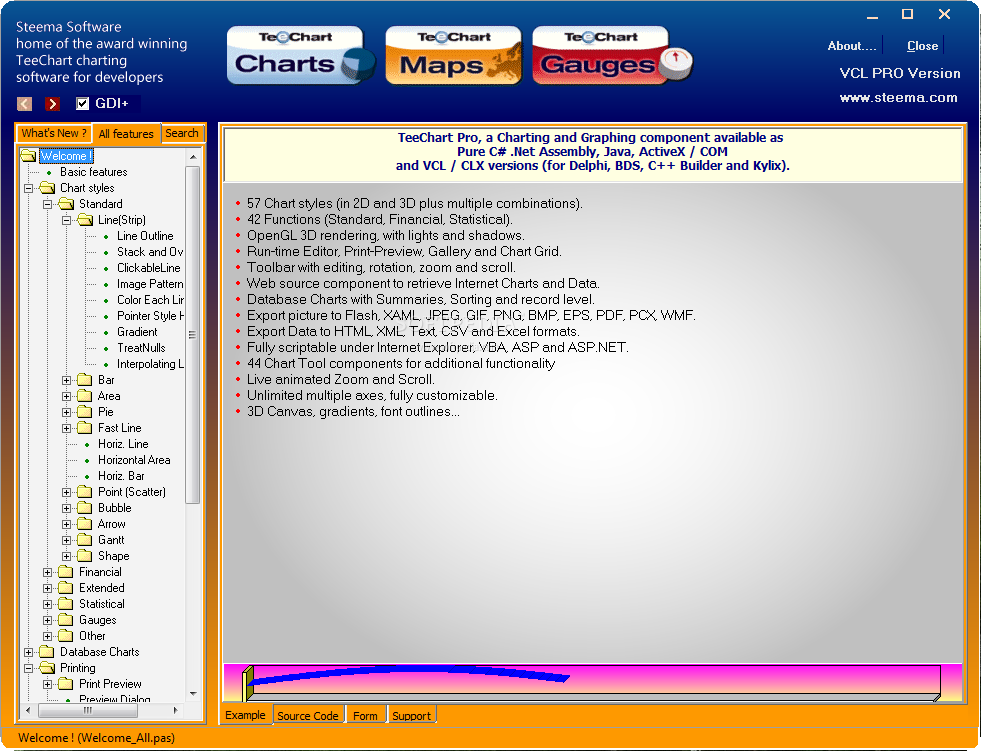Image resolution: width=981 pixels, height=751 pixels.
Task: Click the Printing folder icon
Action: pyautogui.click(x=47, y=668)
